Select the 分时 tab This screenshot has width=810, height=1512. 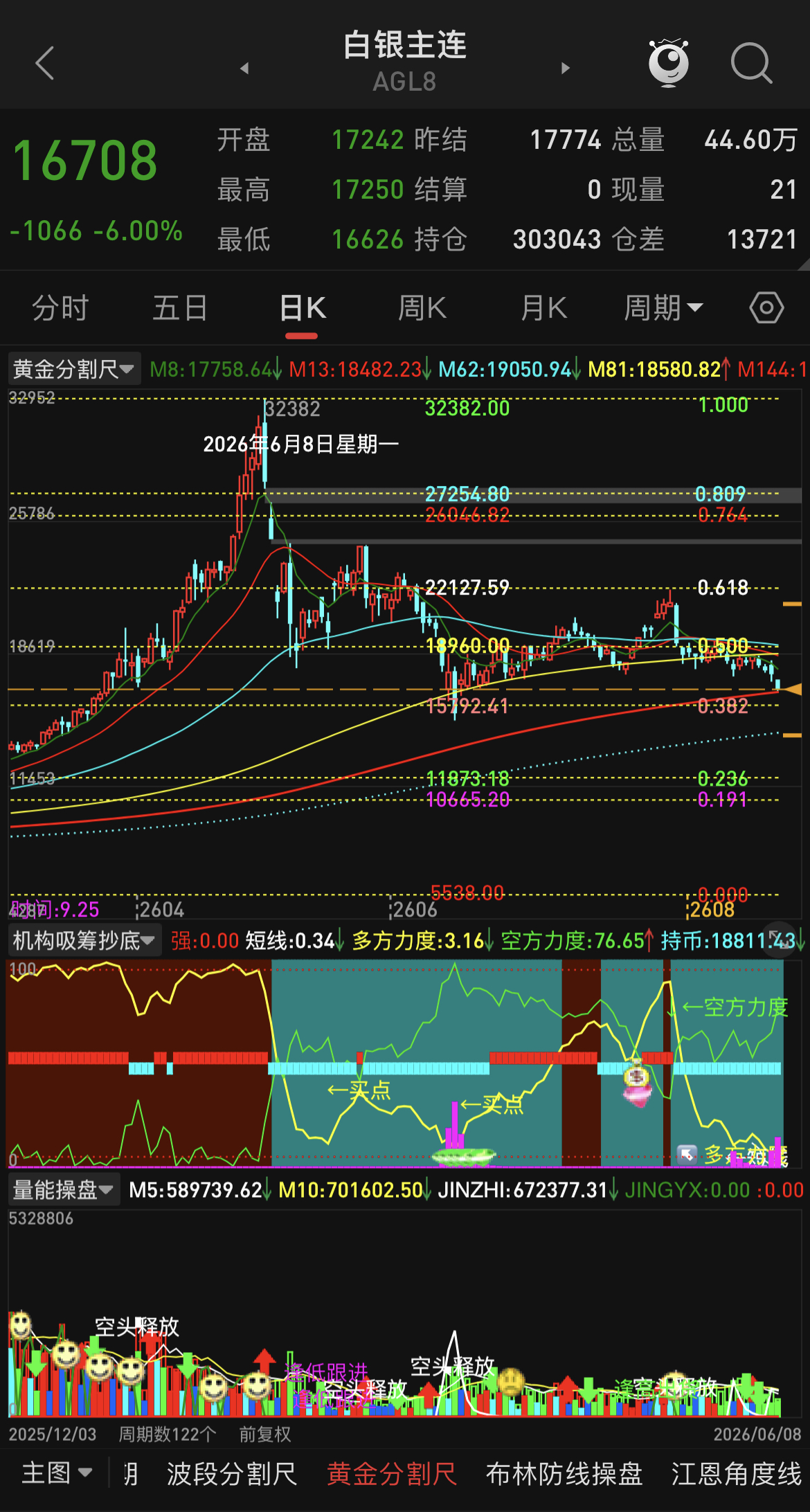pos(60,308)
